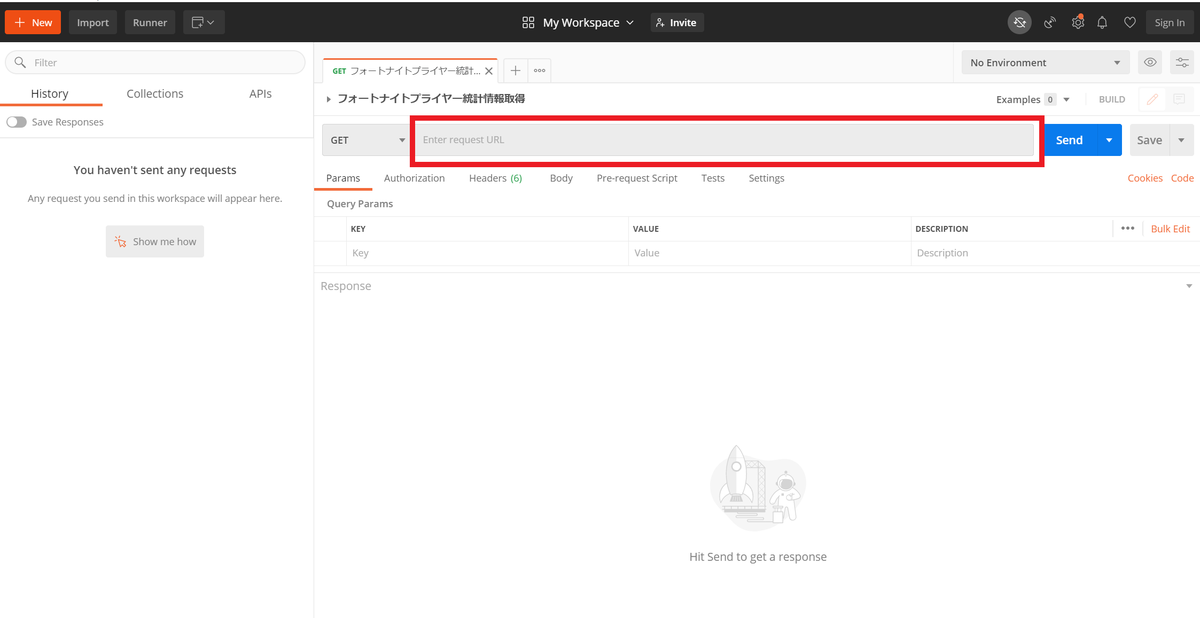
Task: Enable the Save Responses toggle
Action: click(x=16, y=121)
